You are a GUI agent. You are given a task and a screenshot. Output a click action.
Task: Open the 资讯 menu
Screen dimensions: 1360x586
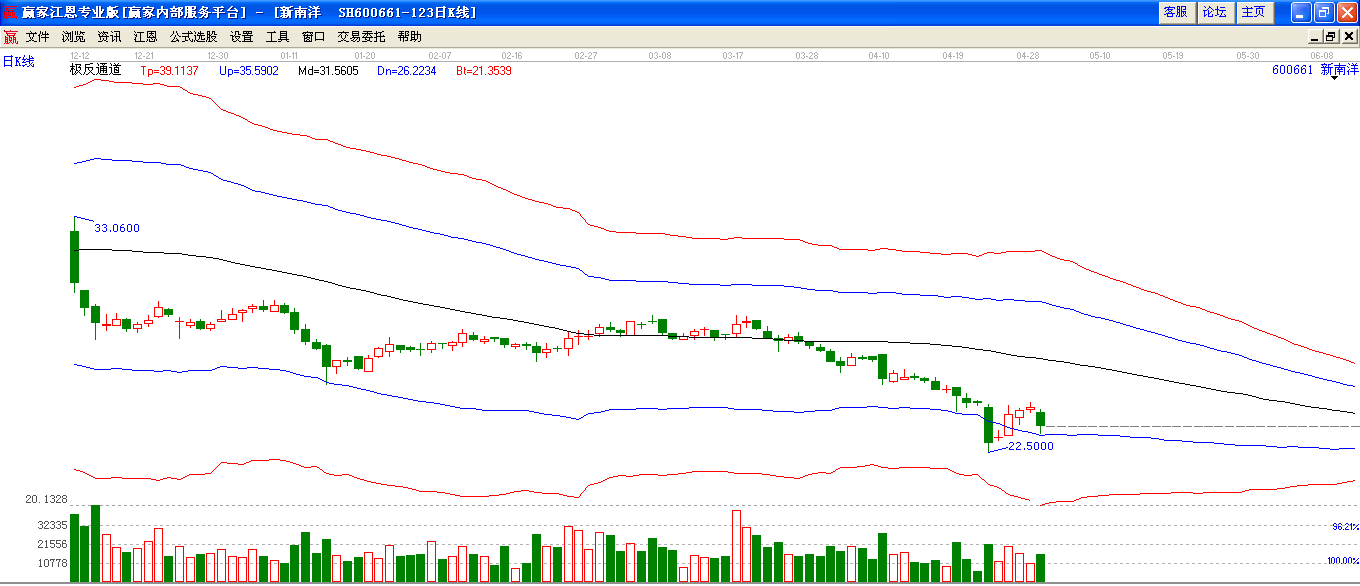click(110, 36)
